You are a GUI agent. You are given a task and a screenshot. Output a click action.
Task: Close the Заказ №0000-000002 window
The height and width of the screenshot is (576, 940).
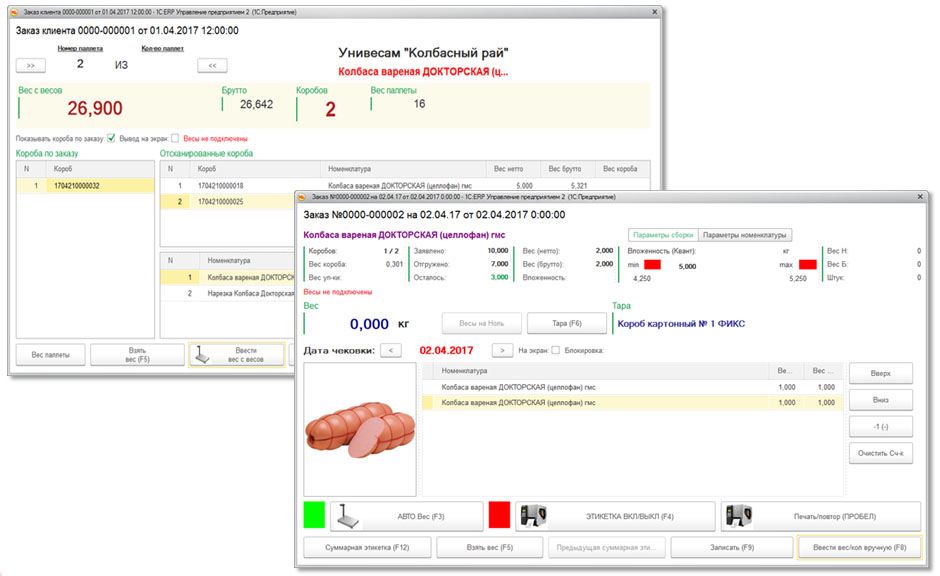[920, 197]
